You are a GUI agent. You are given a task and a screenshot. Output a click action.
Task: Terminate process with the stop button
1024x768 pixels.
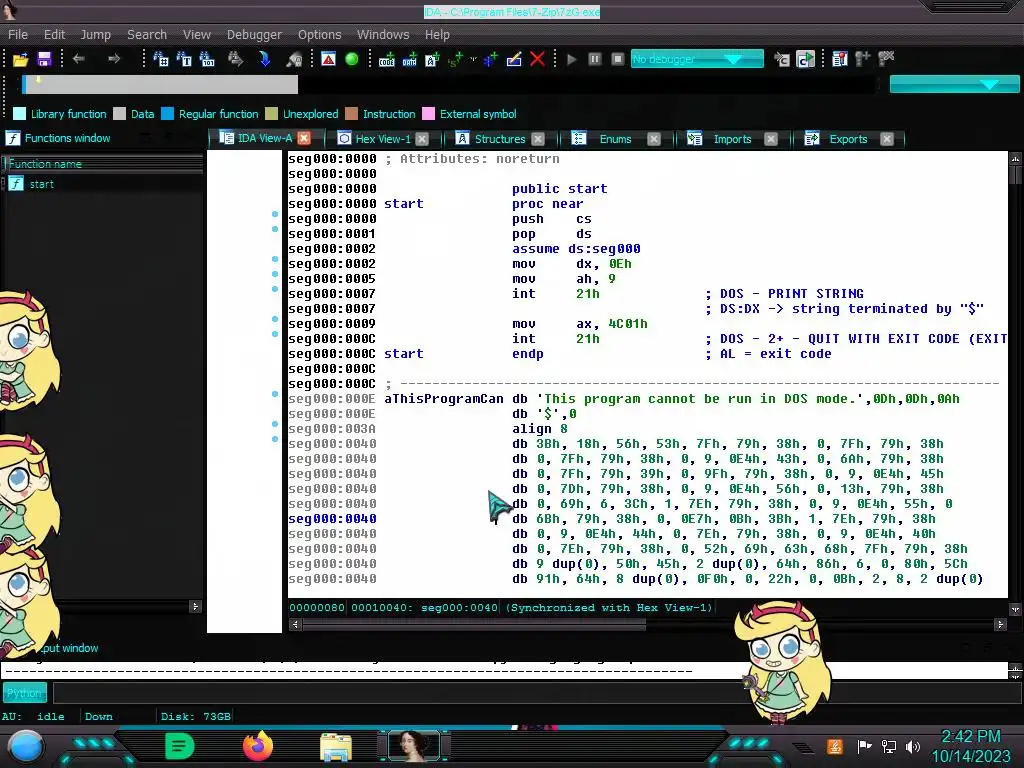tap(618, 59)
